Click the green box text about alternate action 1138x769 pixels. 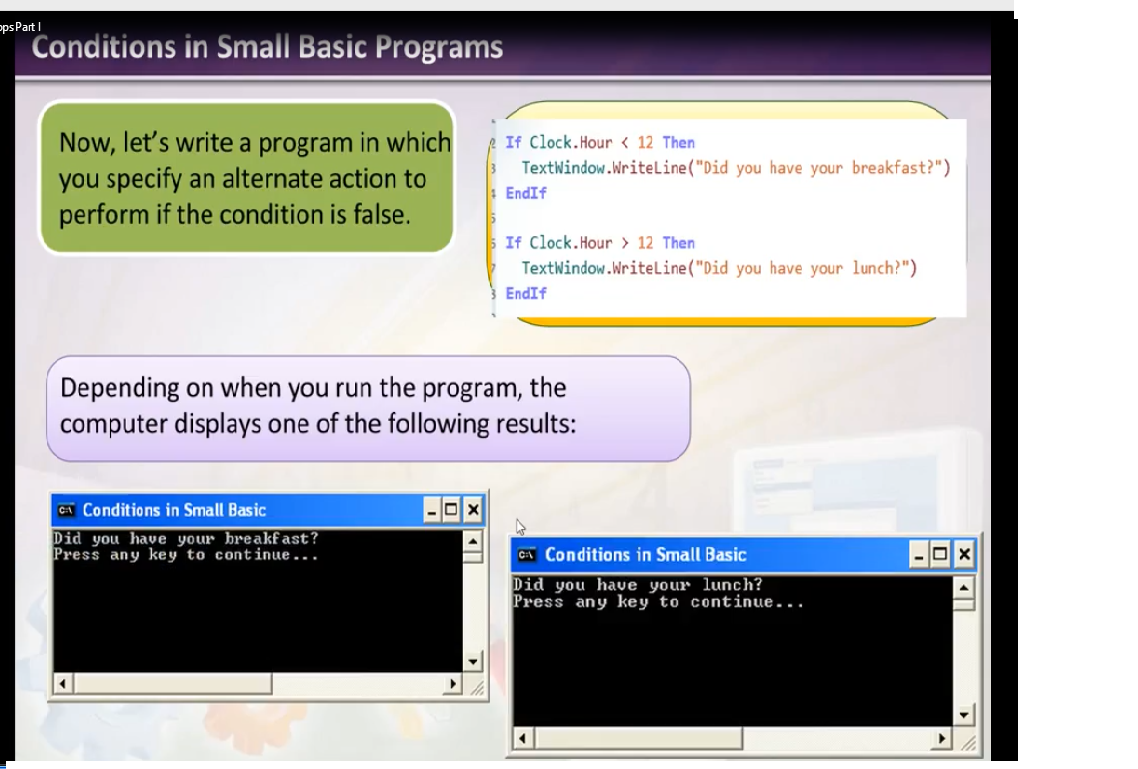255,178
